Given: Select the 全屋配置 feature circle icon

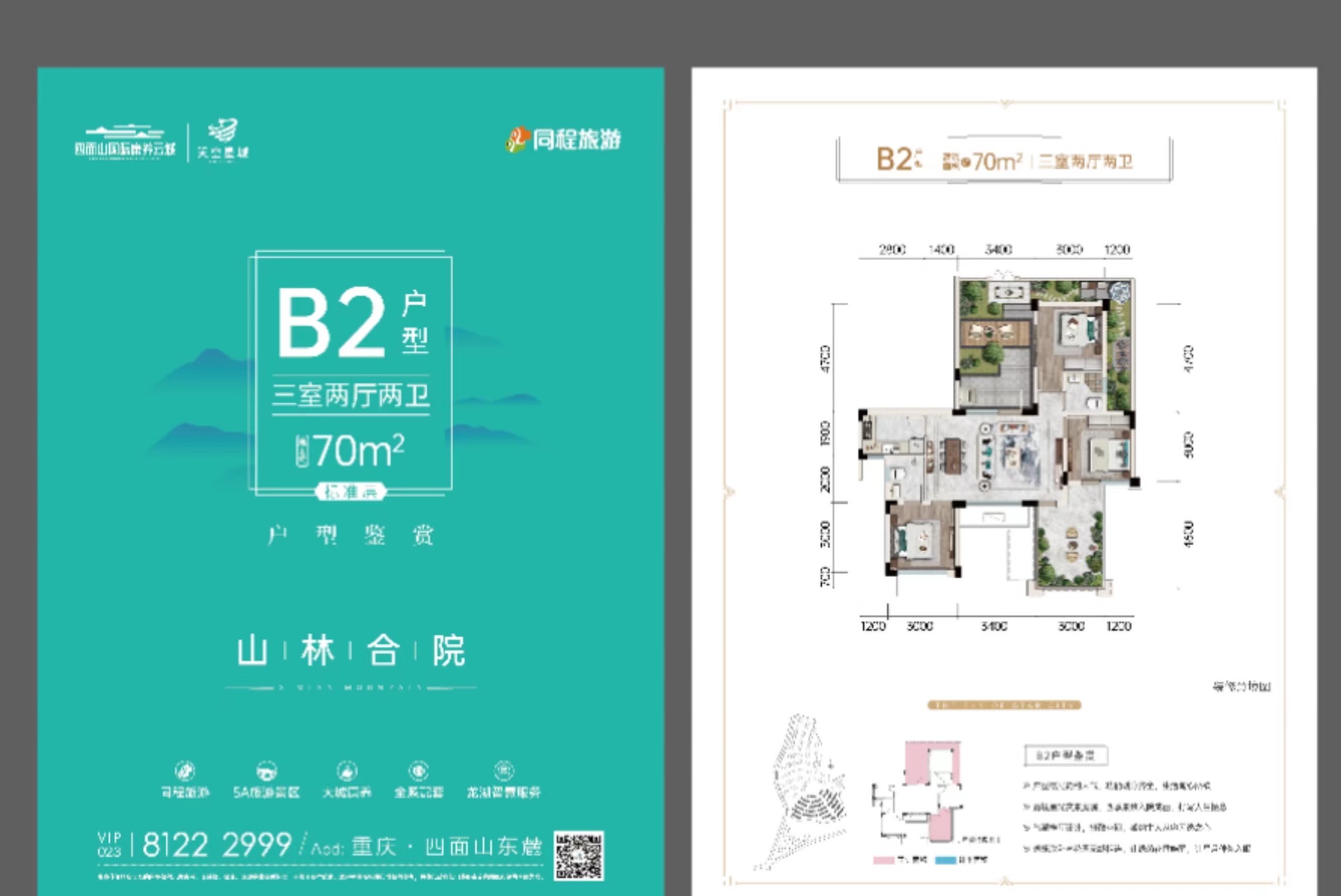Looking at the screenshot, I should (x=419, y=771).
